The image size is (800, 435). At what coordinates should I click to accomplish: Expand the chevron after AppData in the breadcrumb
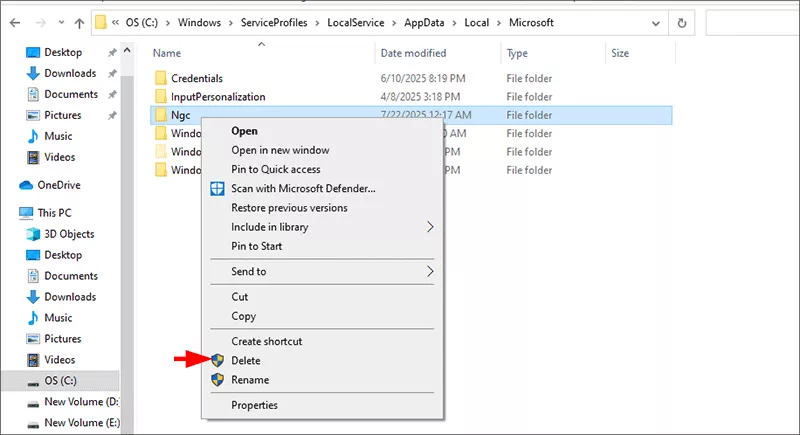coord(454,23)
